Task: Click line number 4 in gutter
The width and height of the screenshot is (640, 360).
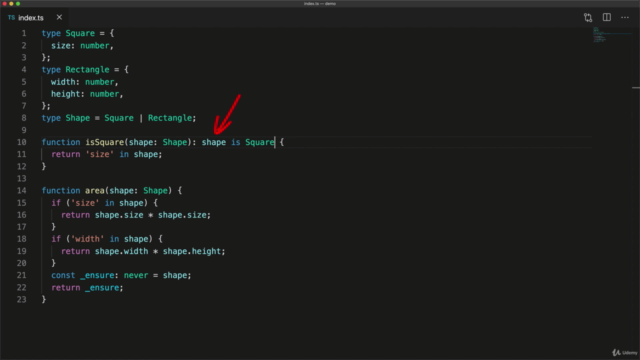Action: point(24,69)
